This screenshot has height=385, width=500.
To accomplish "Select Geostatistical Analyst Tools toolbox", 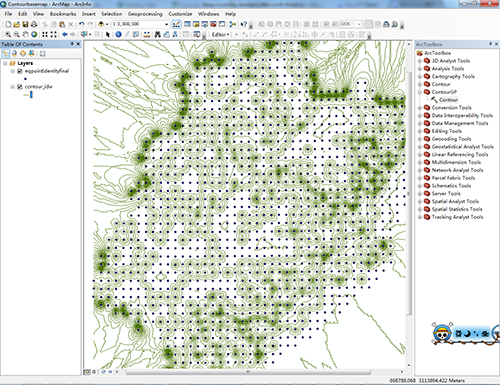I will pos(463,147).
